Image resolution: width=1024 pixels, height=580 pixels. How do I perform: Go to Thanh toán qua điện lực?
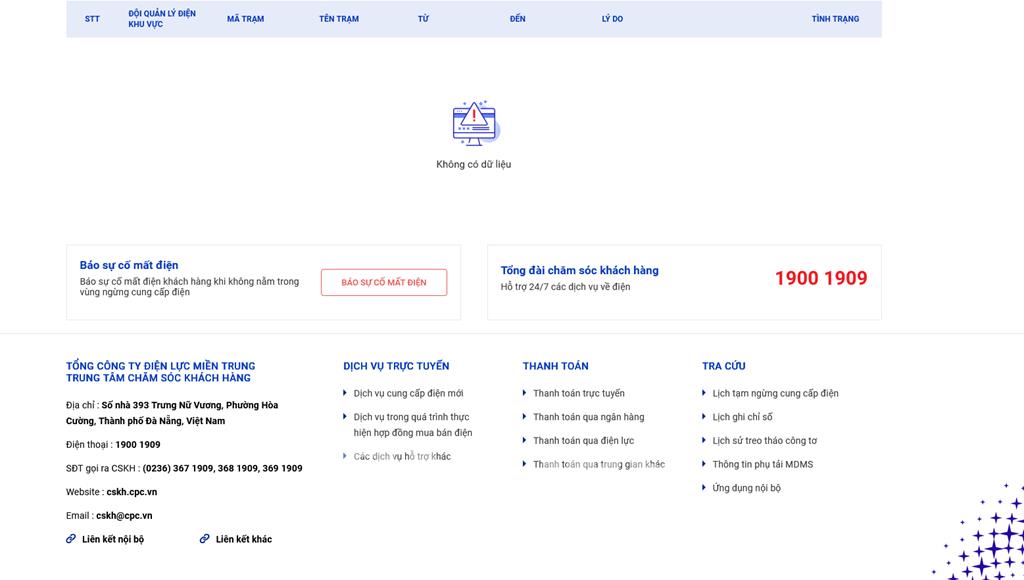tap(583, 441)
